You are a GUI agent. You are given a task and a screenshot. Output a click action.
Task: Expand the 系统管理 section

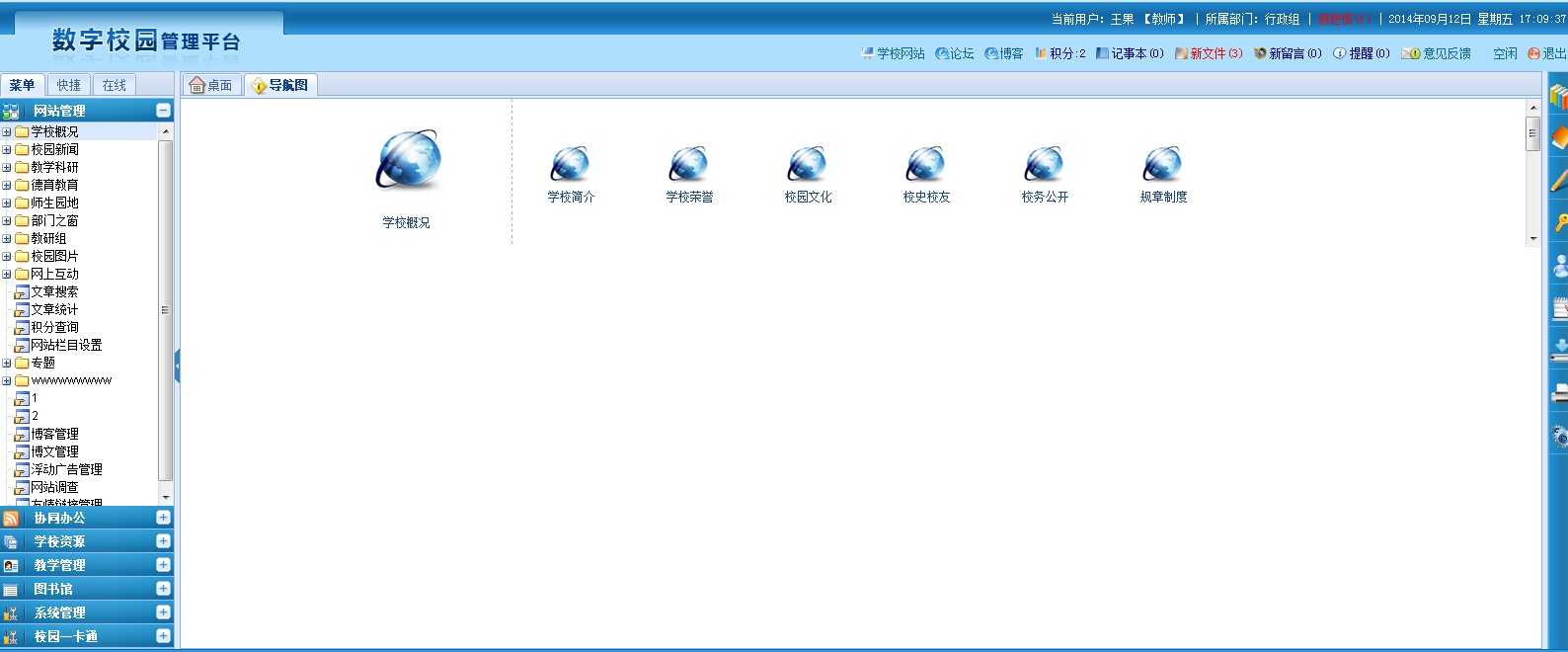tap(163, 612)
